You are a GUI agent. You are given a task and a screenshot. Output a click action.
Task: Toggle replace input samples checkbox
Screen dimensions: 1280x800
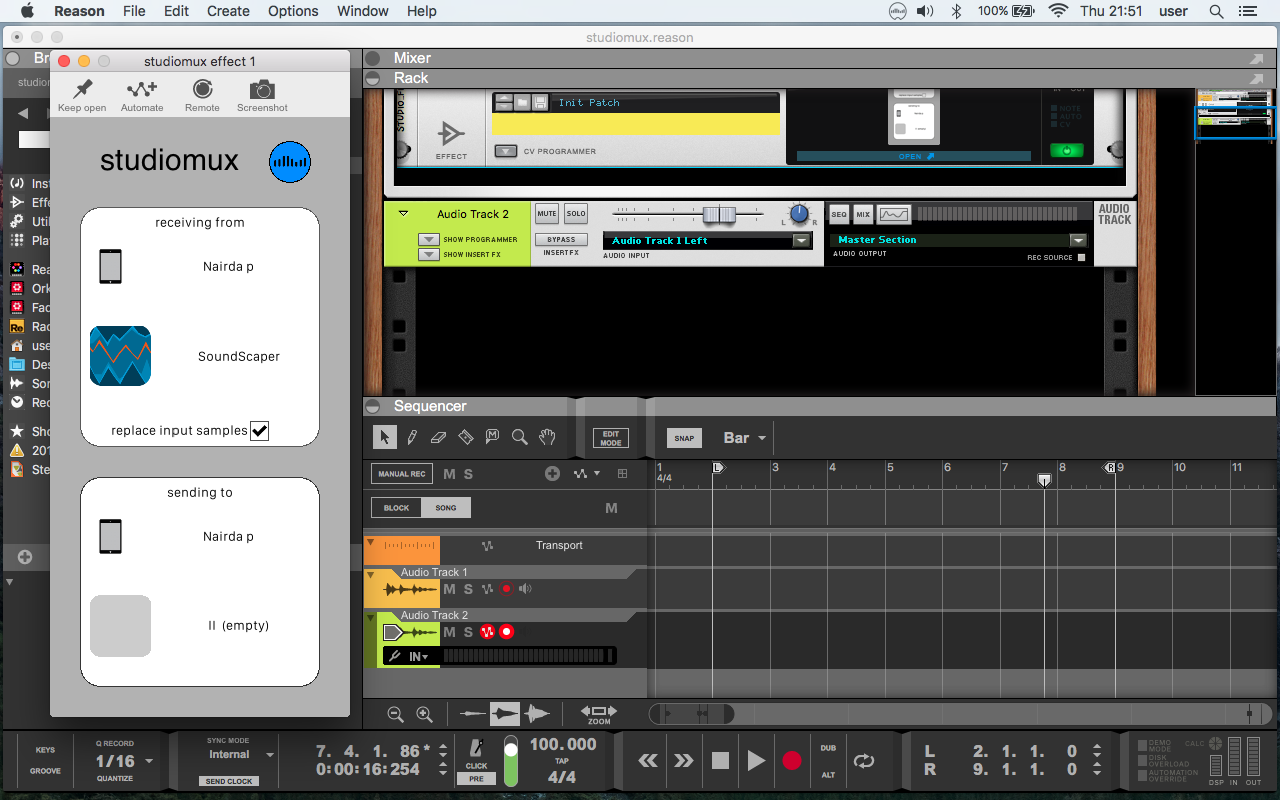(260, 431)
